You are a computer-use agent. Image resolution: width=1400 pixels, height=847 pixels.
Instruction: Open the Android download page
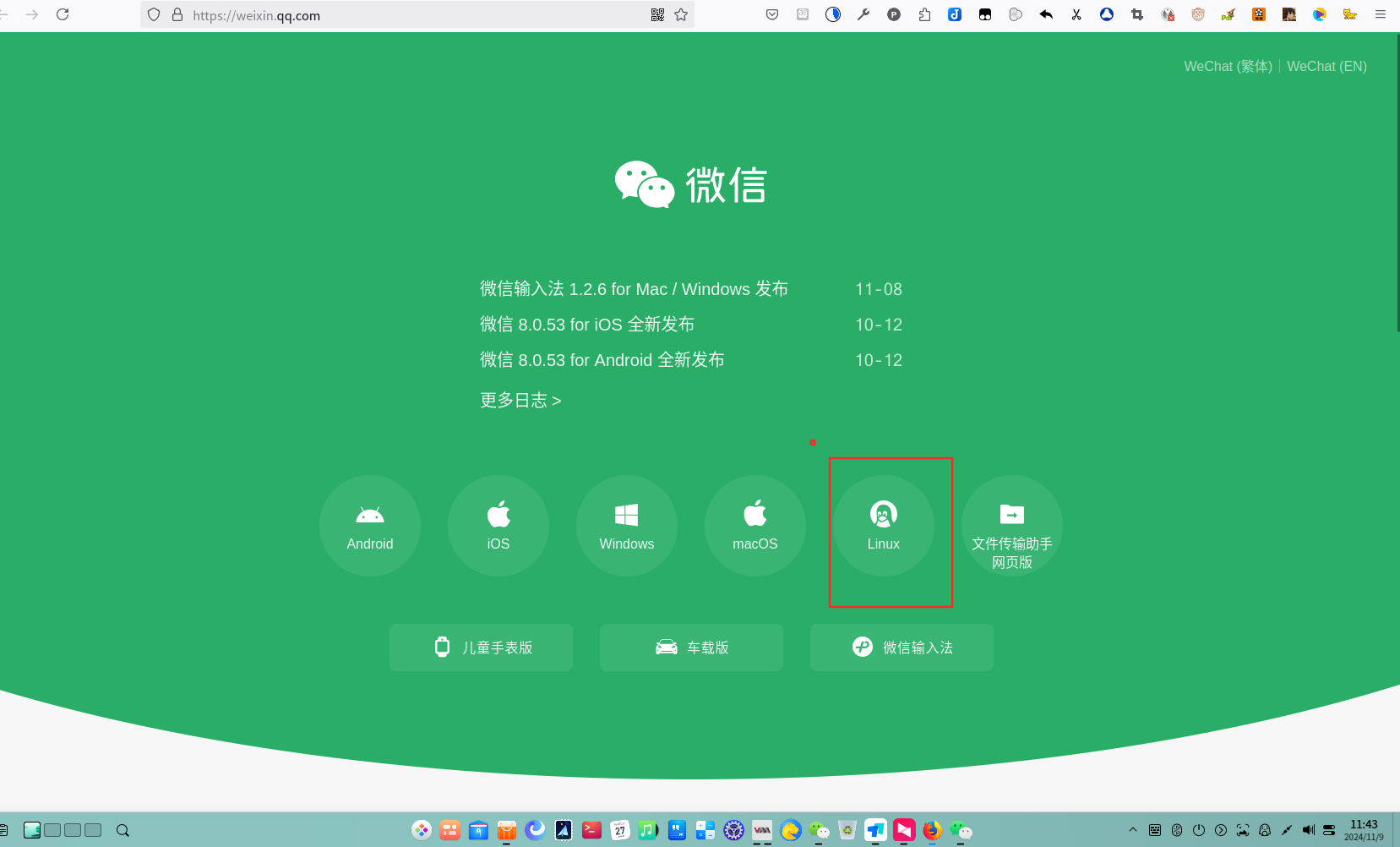(x=370, y=526)
